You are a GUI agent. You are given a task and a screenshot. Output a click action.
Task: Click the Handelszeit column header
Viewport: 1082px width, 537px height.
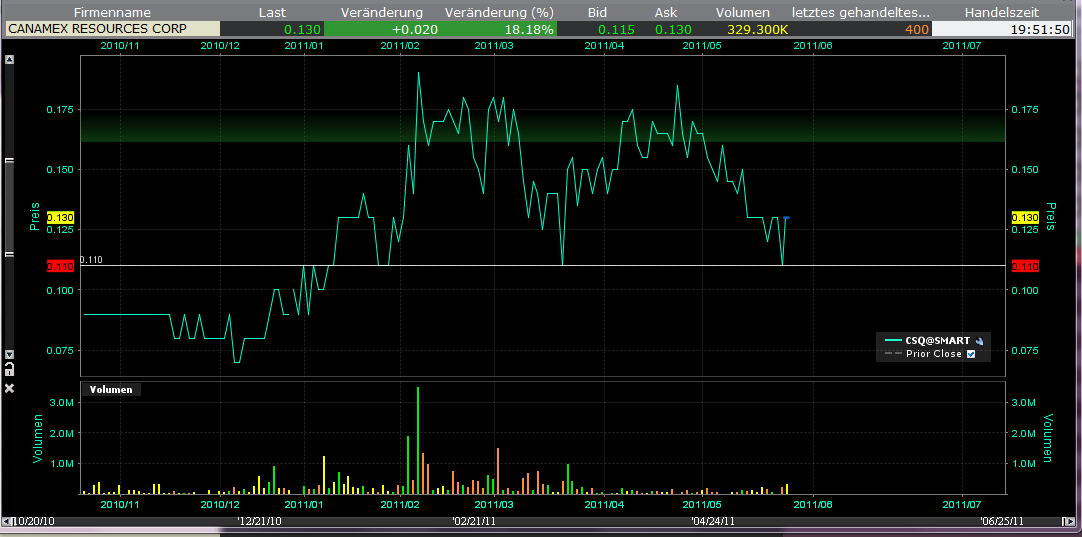coord(1004,12)
